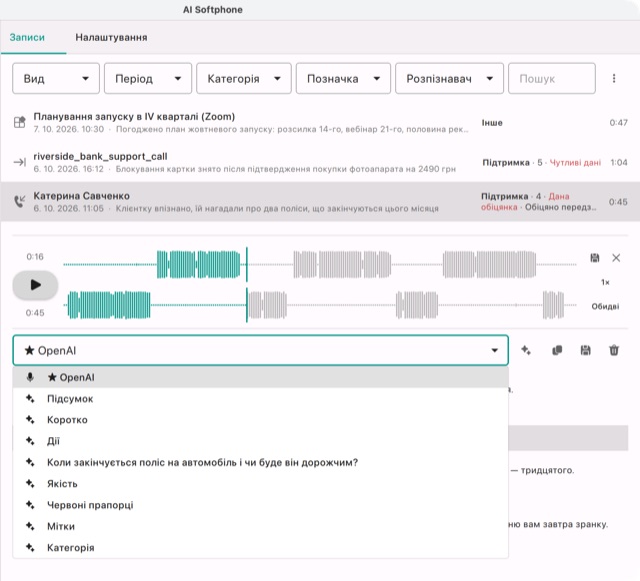640x581 pixels.
Task: Open the three-dot more options menu
Action: point(614,78)
